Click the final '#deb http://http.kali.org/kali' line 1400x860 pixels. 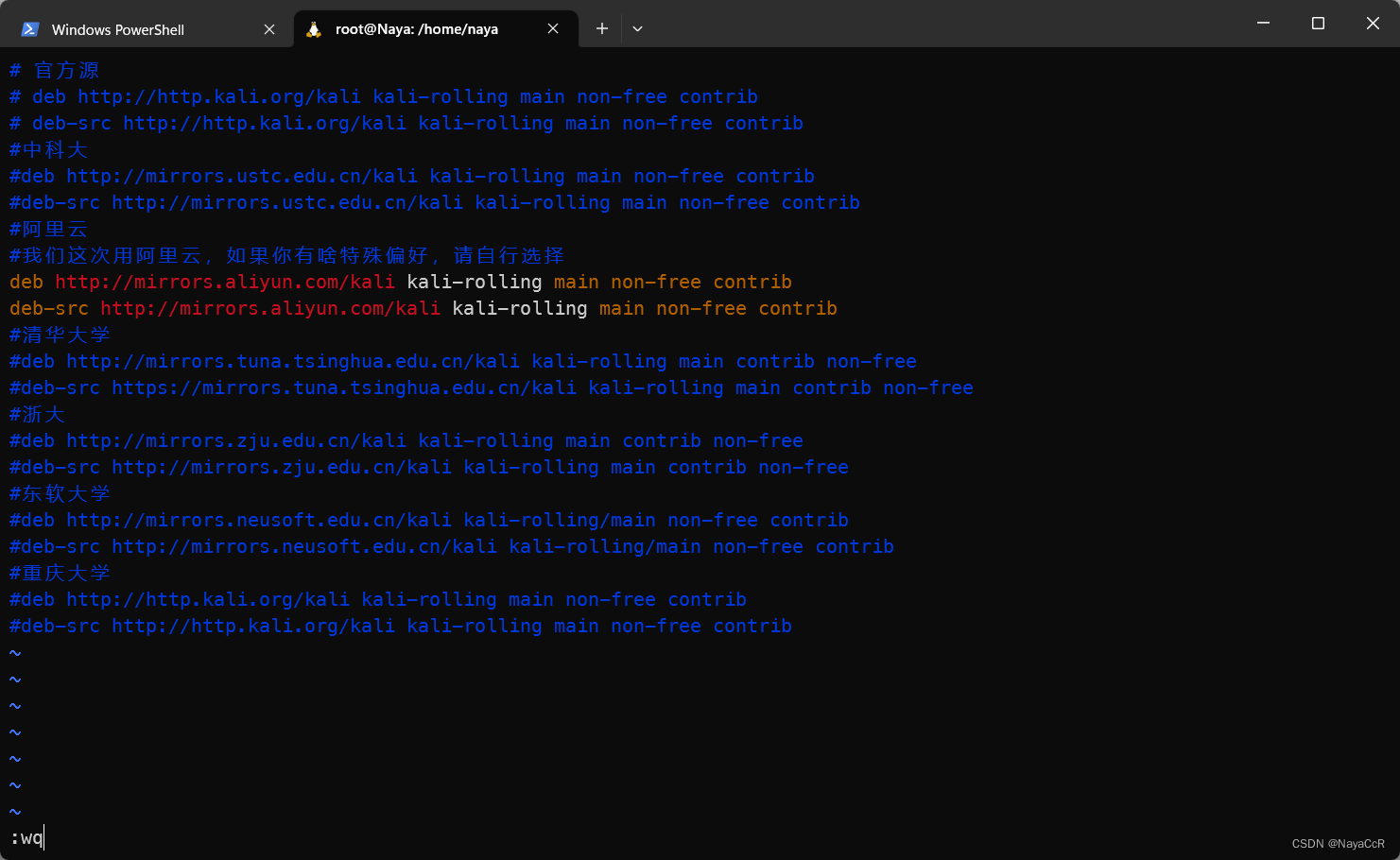(378, 599)
